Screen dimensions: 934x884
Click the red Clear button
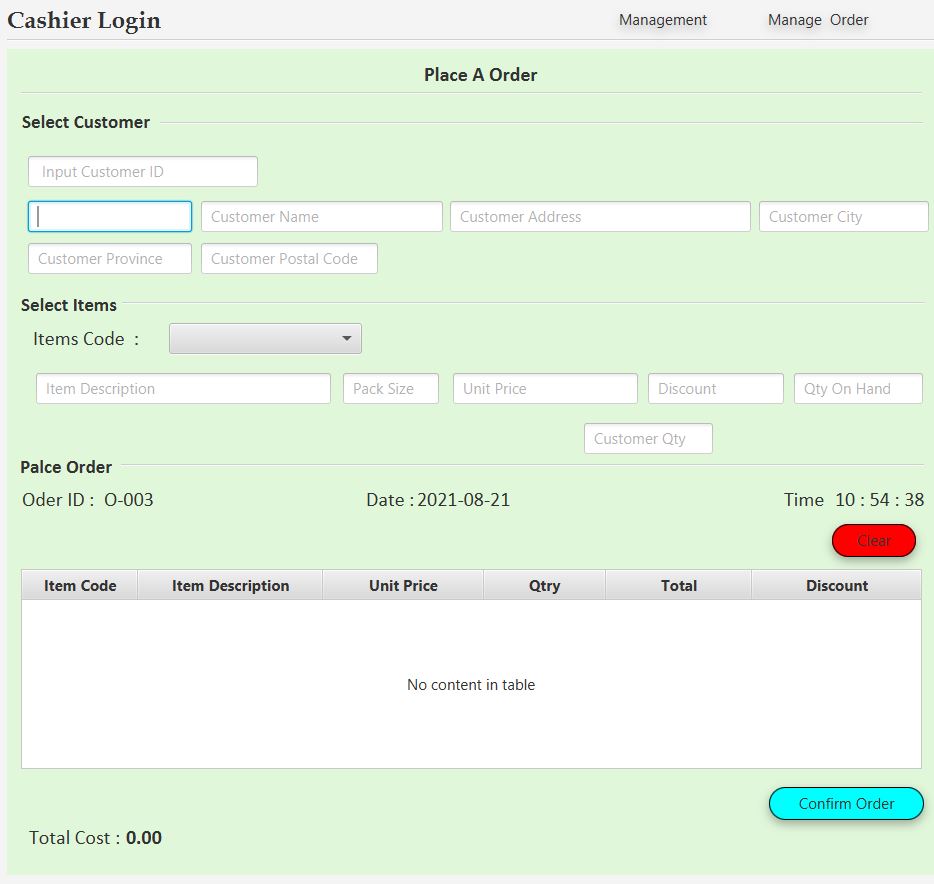click(872, 540)
